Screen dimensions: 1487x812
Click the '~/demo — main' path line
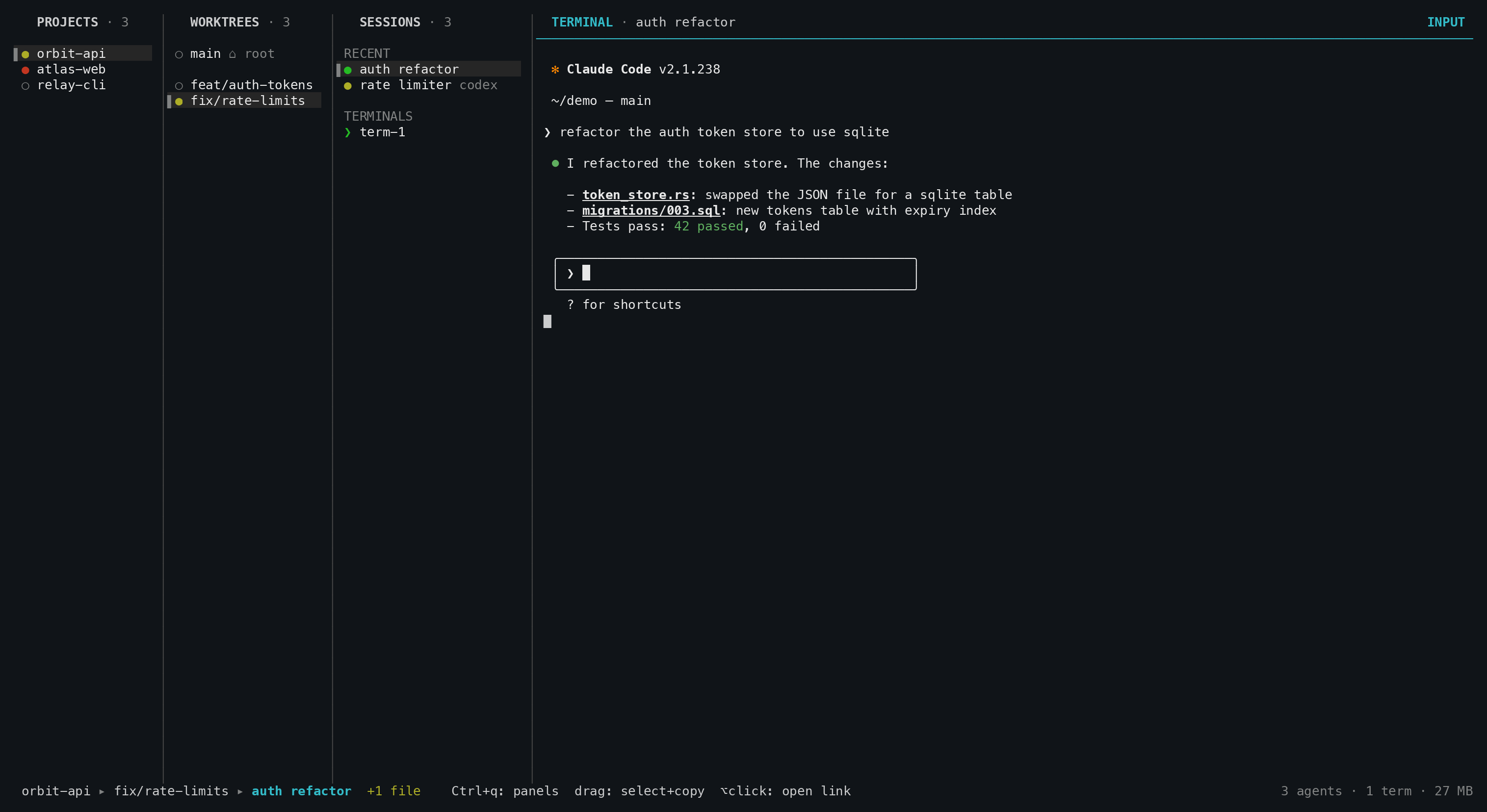pos(601,101)
